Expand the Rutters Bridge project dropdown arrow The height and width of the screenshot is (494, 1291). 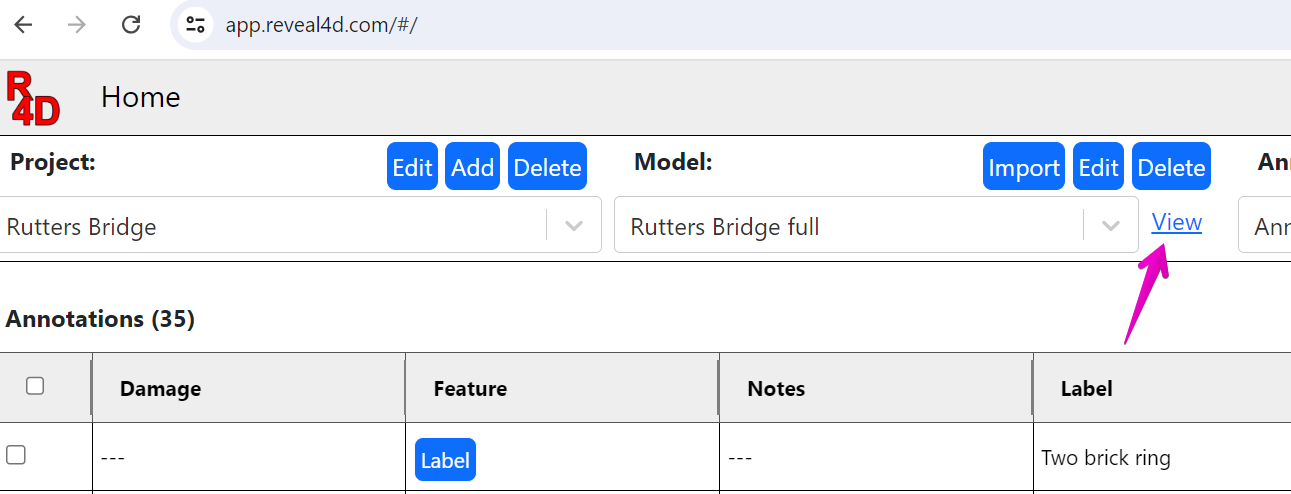574,226
